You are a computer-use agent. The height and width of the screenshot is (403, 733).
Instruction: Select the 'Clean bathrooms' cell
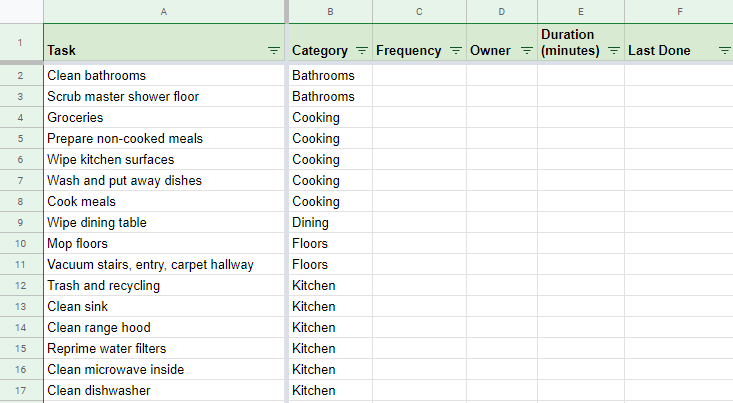tap(164, 75)
